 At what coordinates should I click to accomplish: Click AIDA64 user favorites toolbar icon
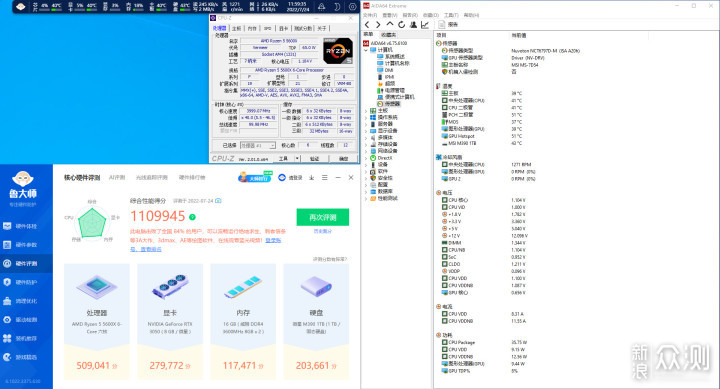pyautogui.click(x=413, y=25)
